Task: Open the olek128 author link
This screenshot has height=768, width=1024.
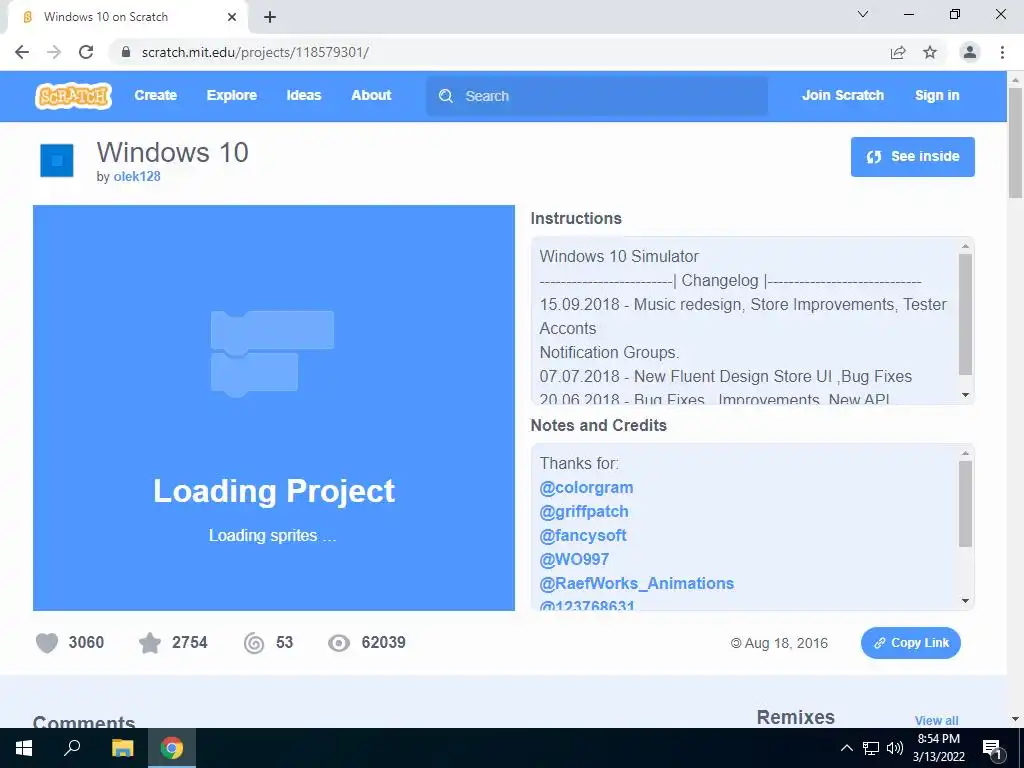Action: click(136, 176)
